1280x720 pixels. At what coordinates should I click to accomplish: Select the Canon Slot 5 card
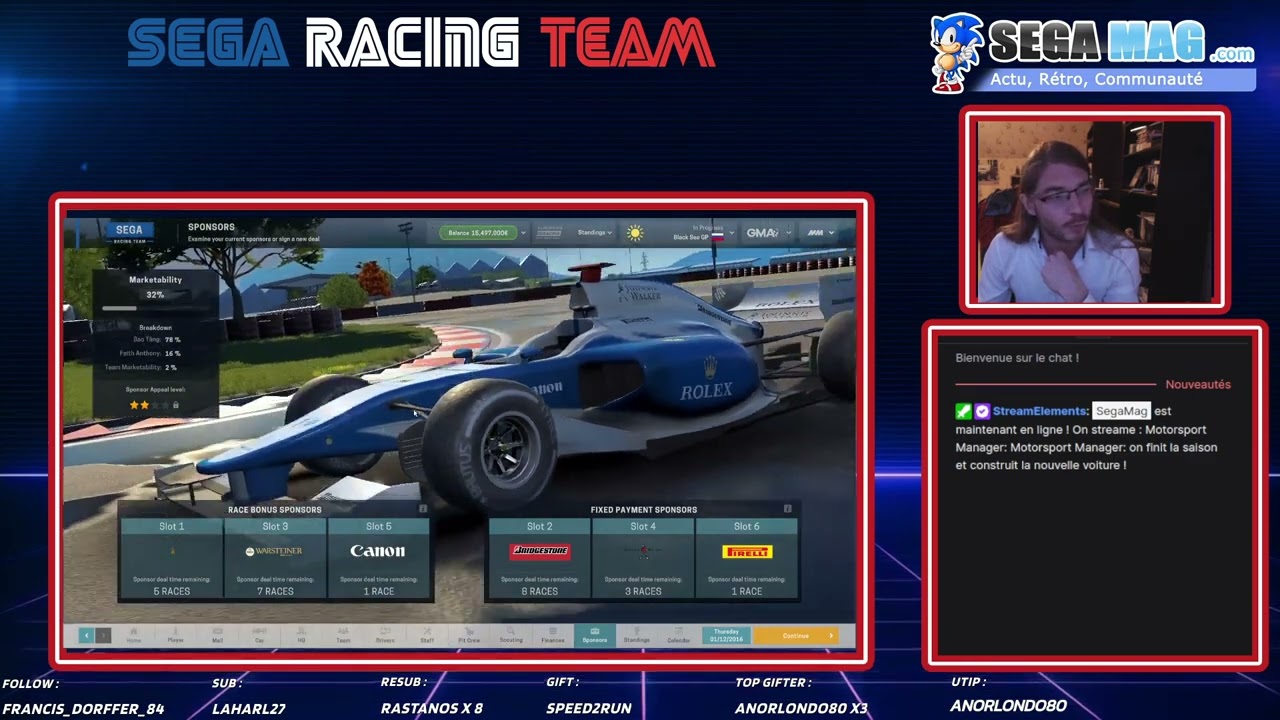[378, 558]
